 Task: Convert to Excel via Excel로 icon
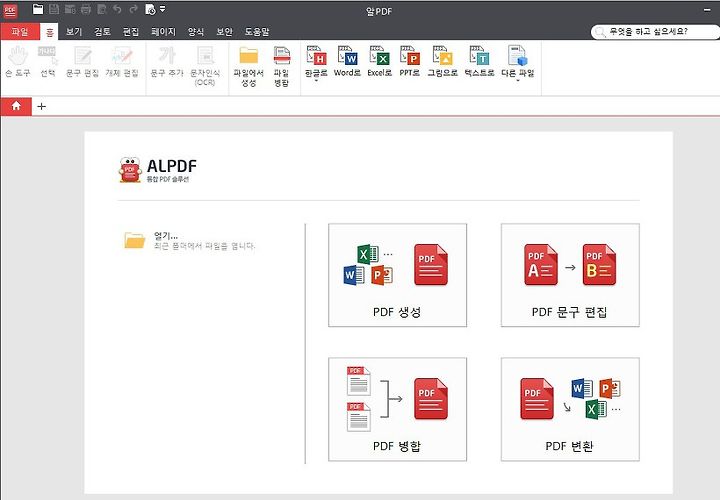[x=380, y=61]
